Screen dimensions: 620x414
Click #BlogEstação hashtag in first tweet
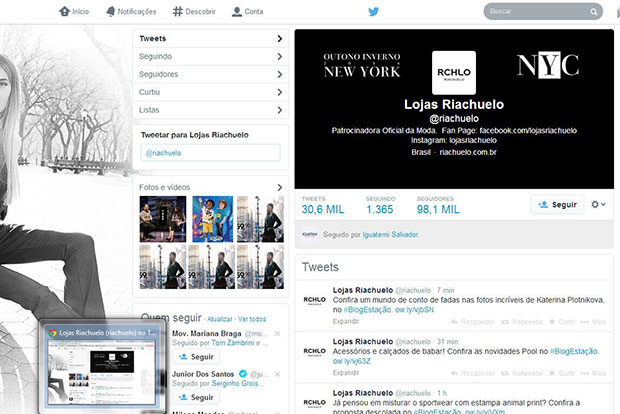pos(368,310)
